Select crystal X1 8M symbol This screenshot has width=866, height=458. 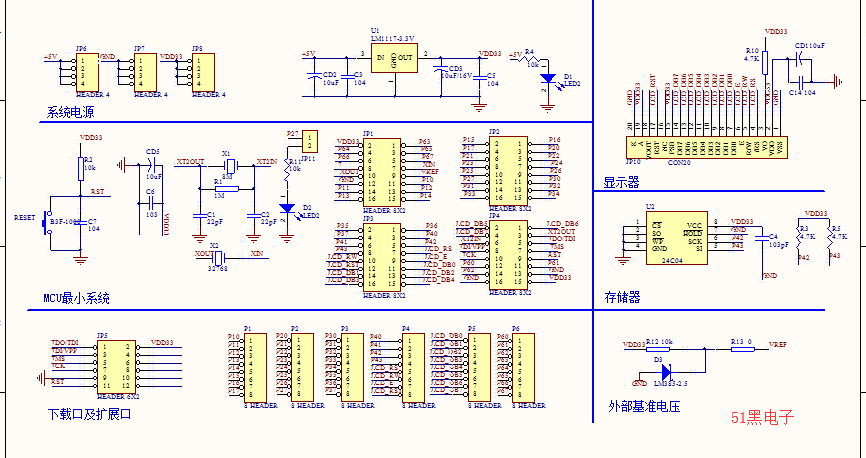pos(230,165)
